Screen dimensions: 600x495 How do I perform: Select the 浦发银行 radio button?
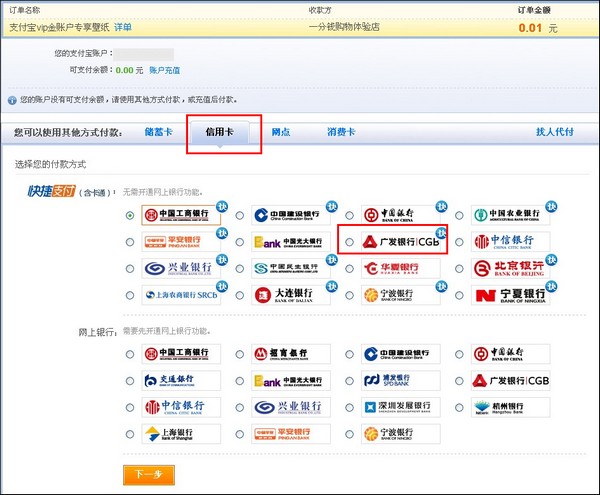(349, 381)
